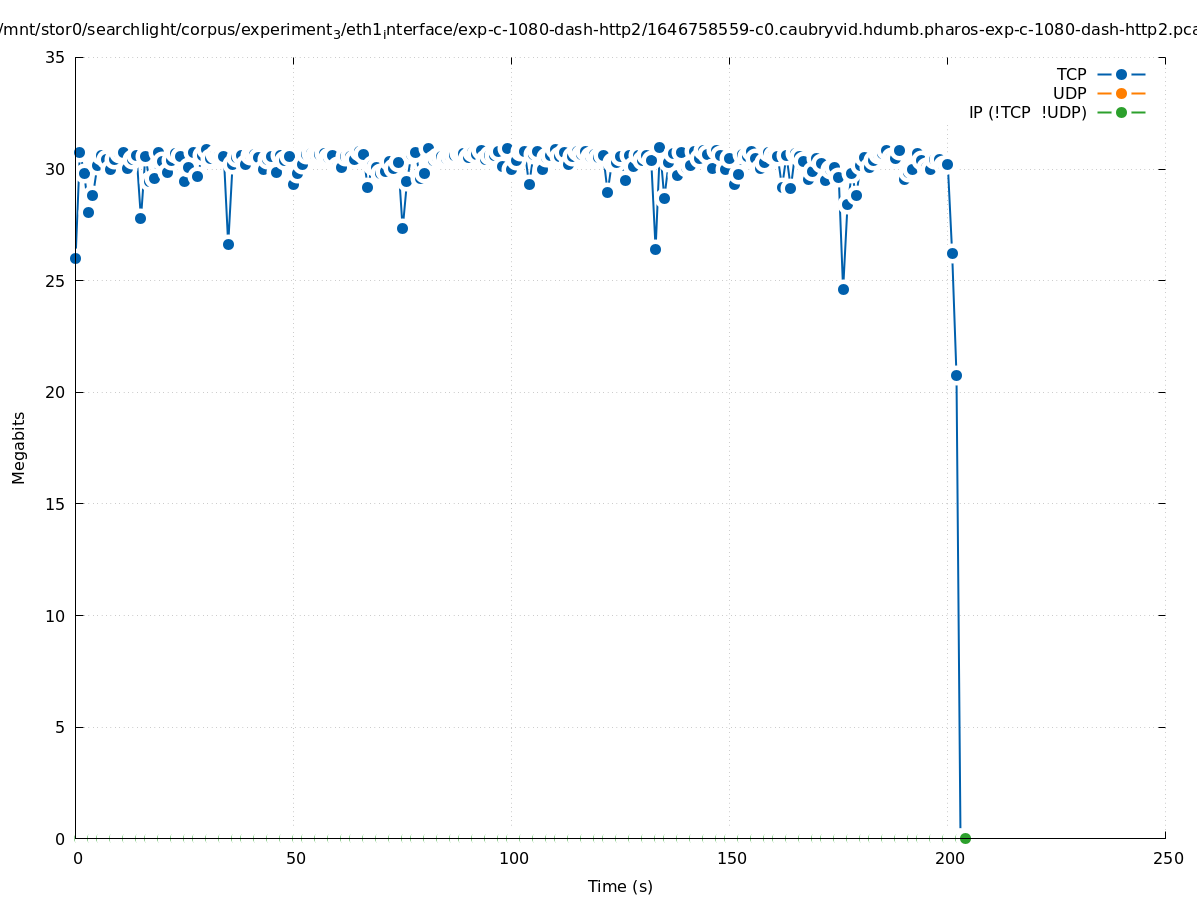1197x900 pixels.
Task: Click the file path title at top
Action: click(598, 30)
